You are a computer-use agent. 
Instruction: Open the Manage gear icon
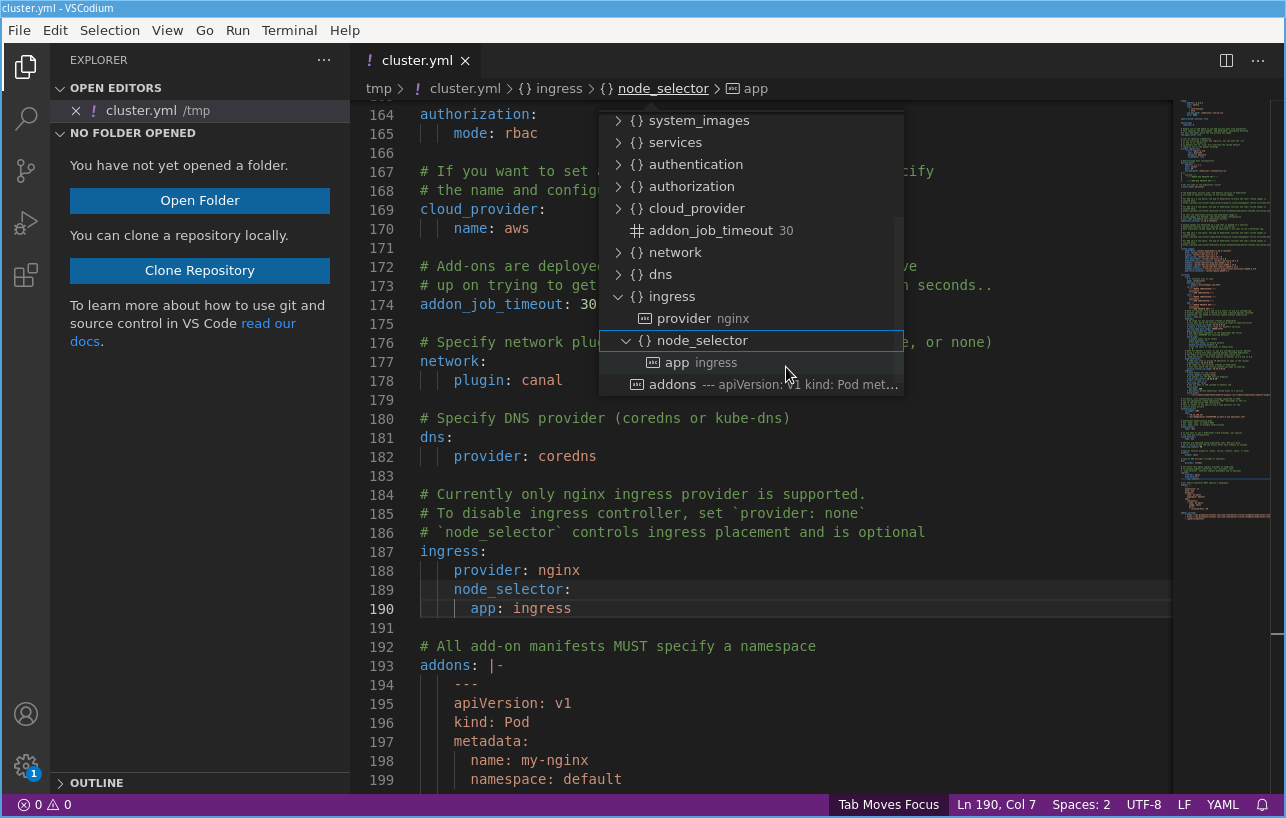click(x=26, y=766)
